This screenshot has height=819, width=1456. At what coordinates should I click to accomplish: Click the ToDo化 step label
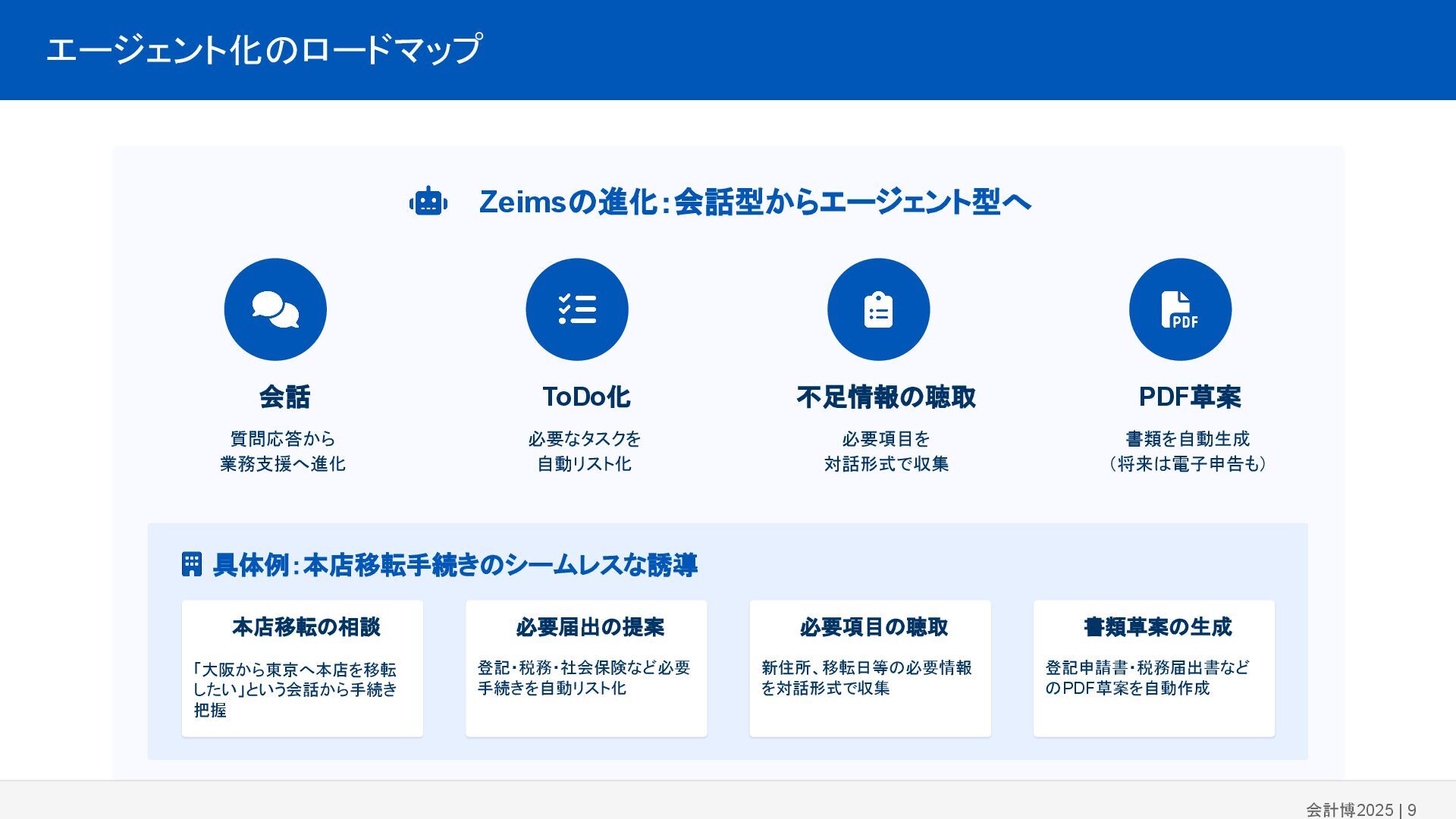pos(585,397)
